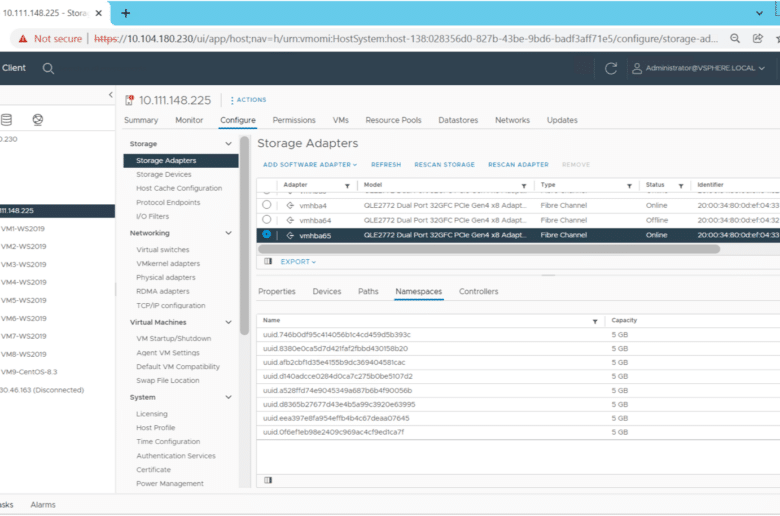This screenshot has width=780, height=516.
Task: Click the vmhba4 adapter icon
Action: (290, 205)
